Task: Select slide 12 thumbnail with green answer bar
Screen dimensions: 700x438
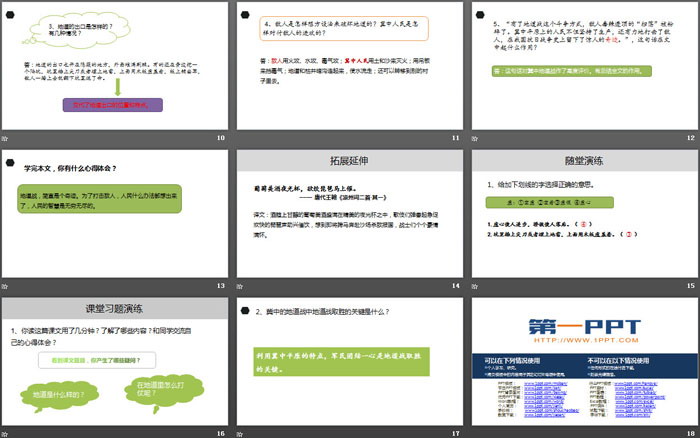Action: (x=583, y=65)
